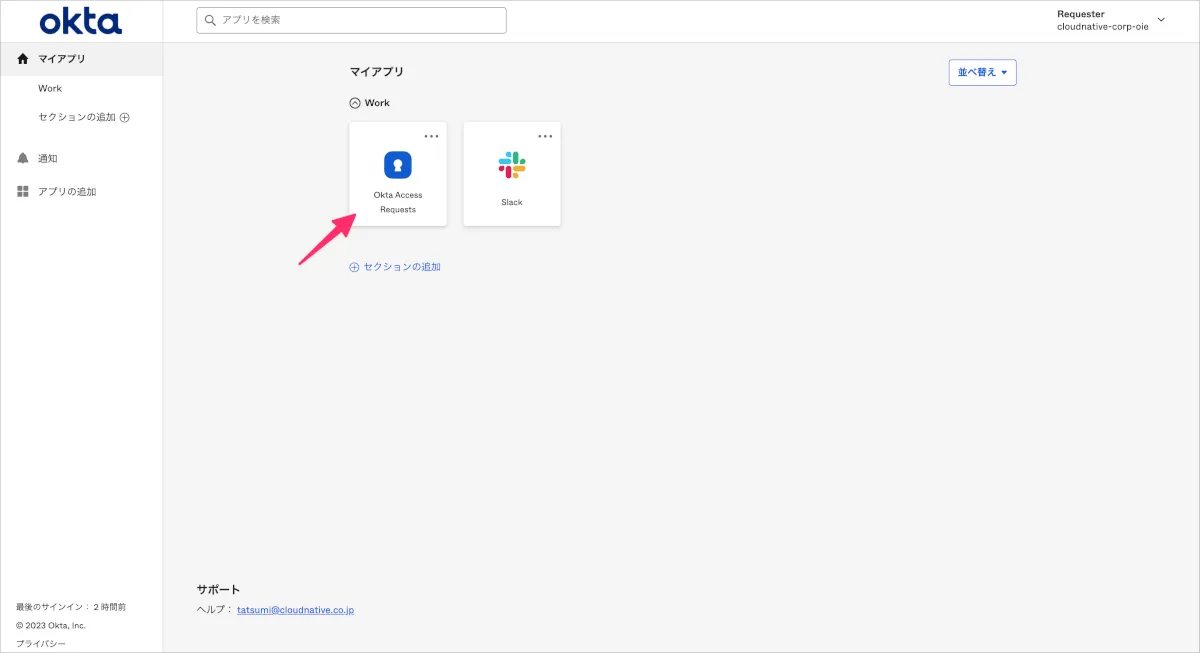Open three-dot menu on Slack tile
The height and width of the screenshot is (653, 1200).
coord(545,136)
